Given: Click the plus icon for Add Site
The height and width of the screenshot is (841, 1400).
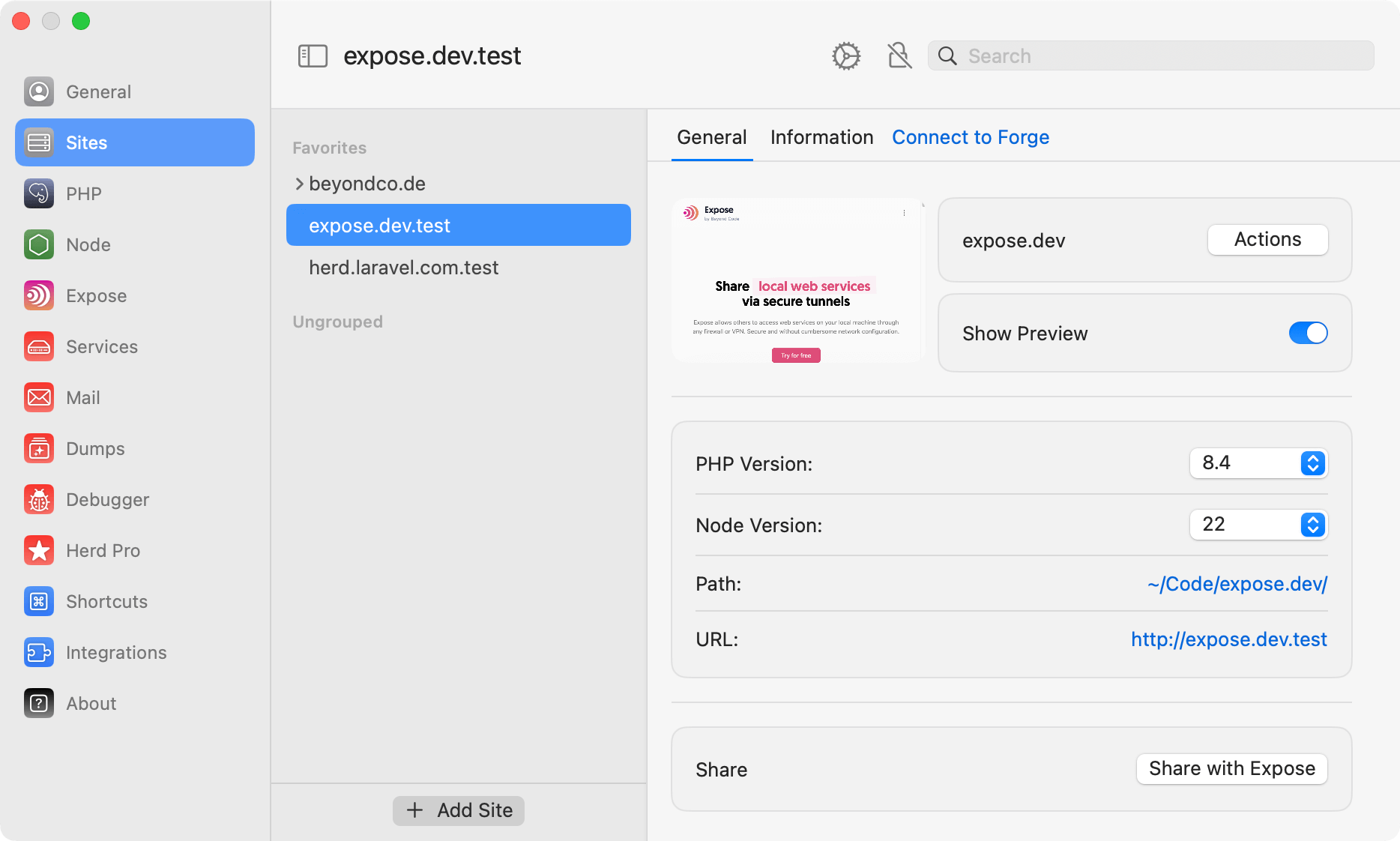Looking at the screenshot, I should coord(414,810).
